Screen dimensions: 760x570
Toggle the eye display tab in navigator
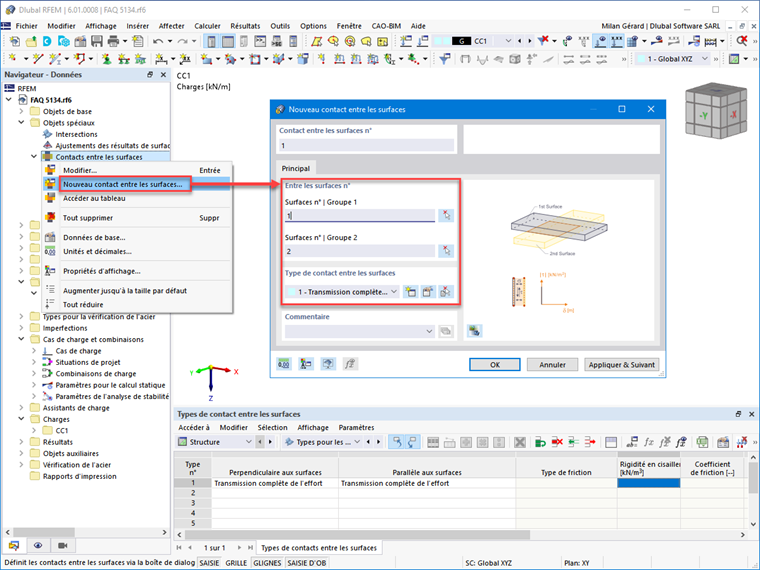coord(38,546)
